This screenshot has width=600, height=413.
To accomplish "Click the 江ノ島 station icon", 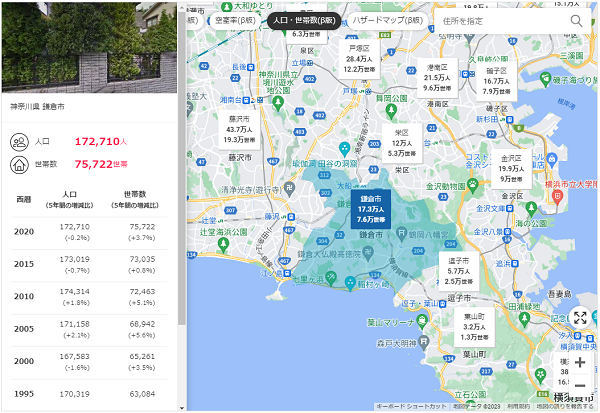I will pyautogui.click(x=287, y=273).
